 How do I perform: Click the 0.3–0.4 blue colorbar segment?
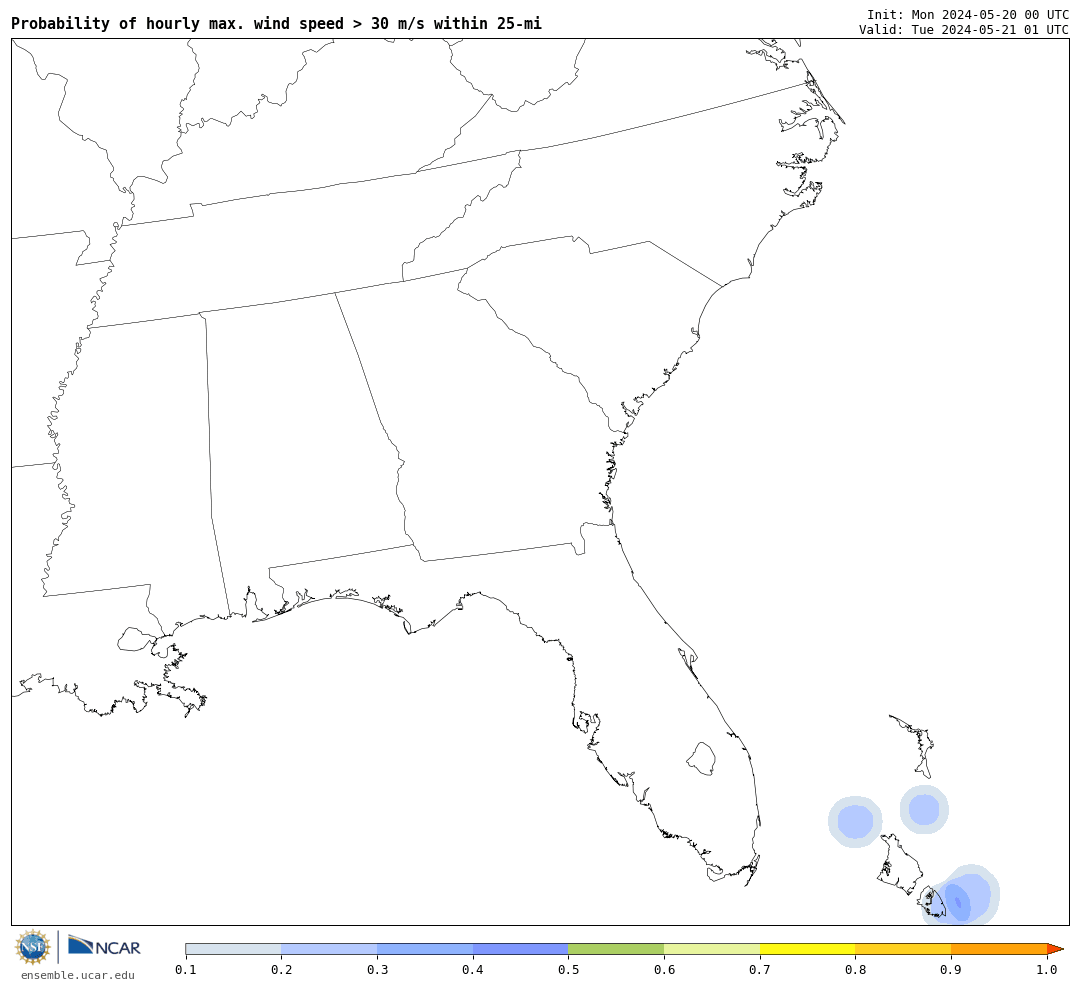425,949
